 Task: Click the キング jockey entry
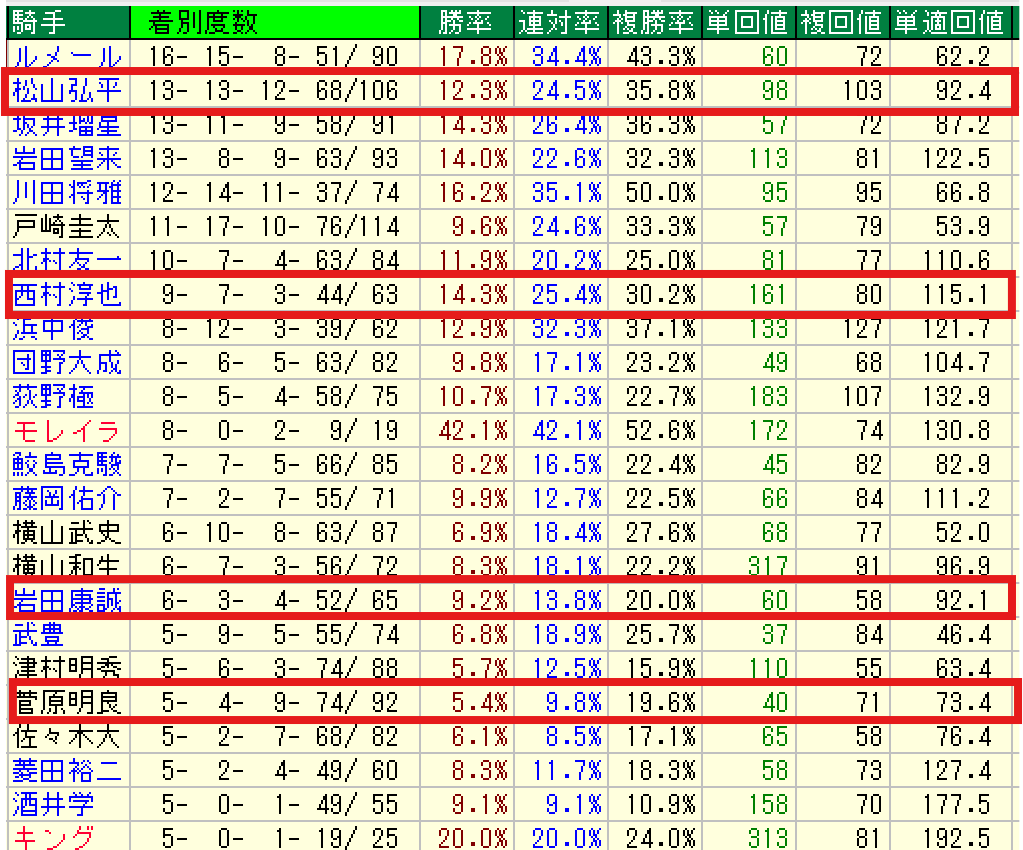(53, 838)
